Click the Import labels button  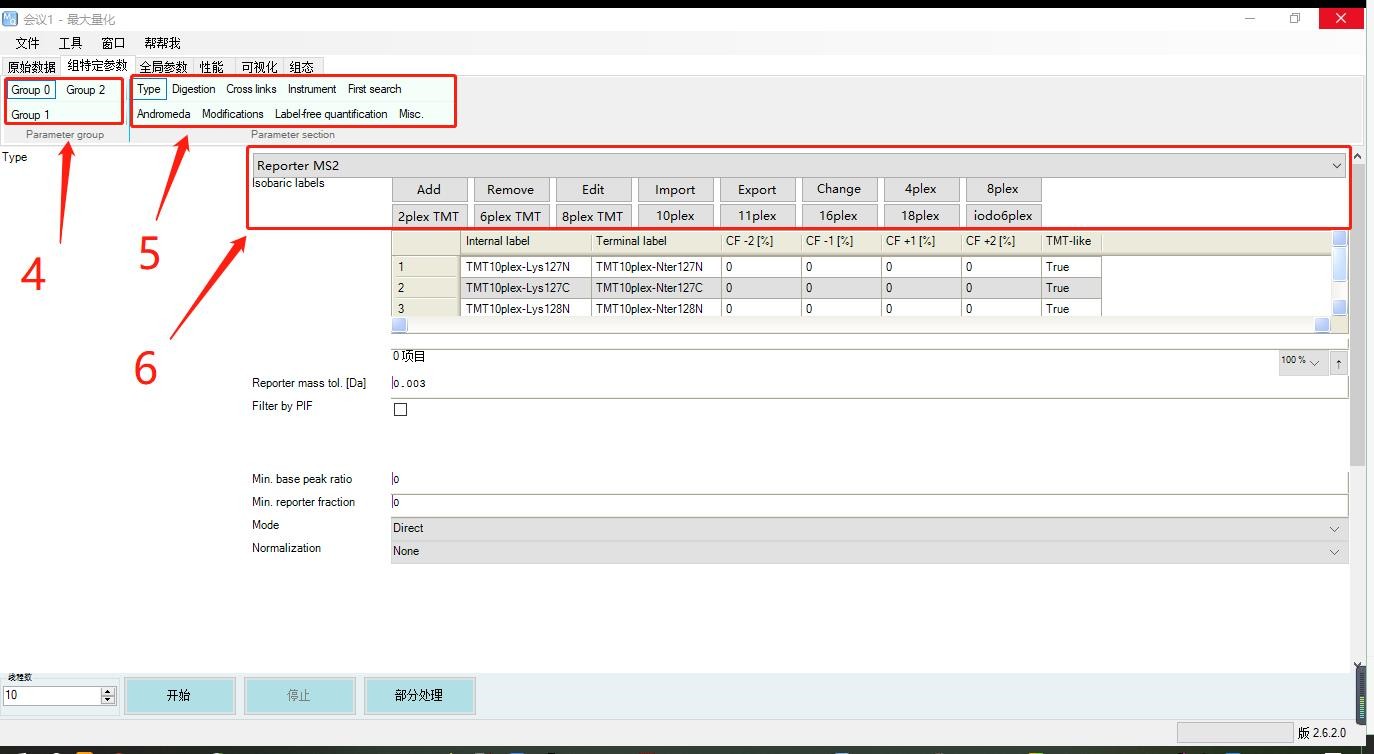tap(675, 189)
